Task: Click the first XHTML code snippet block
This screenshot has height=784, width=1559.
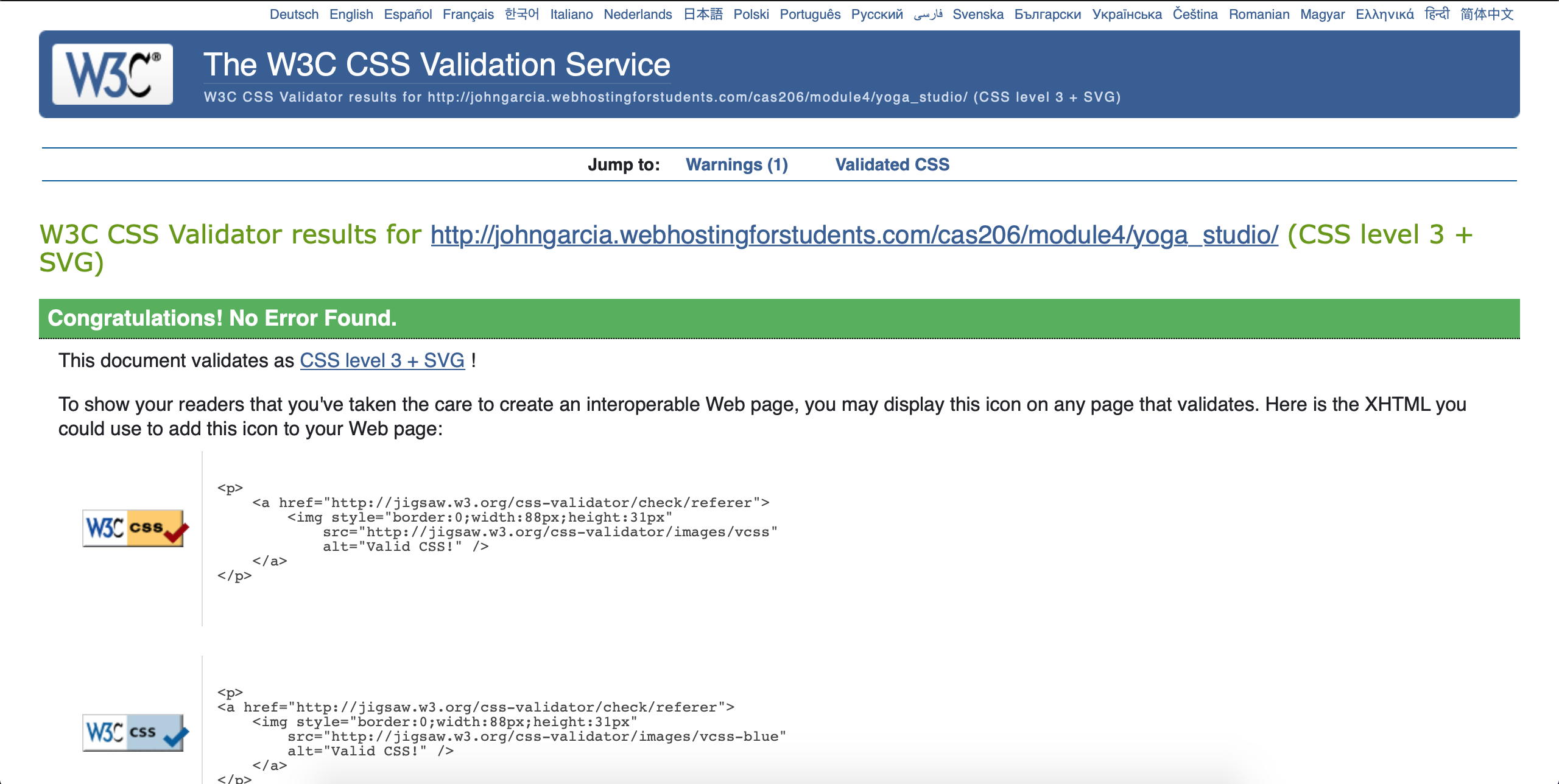Action: click(x=496, y=531)
